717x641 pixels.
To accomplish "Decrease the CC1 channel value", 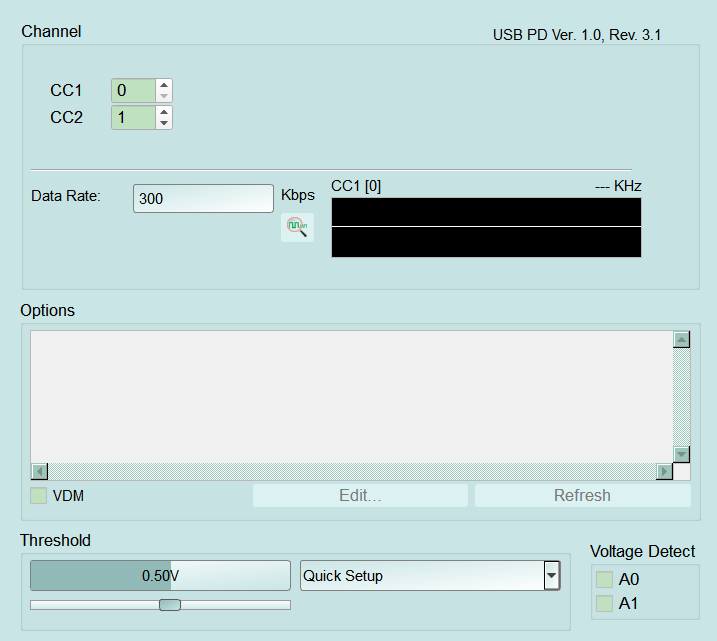I will [x=164, y=96].
